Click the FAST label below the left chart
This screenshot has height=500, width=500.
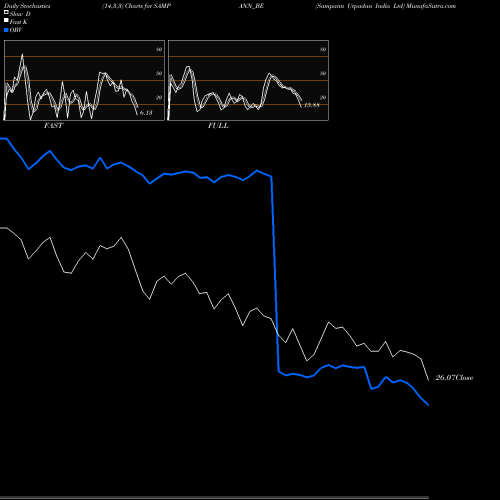tap(53, 126)
